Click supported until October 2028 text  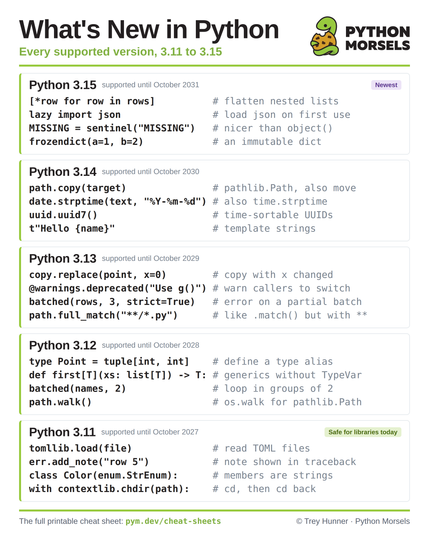click(150, 345)
